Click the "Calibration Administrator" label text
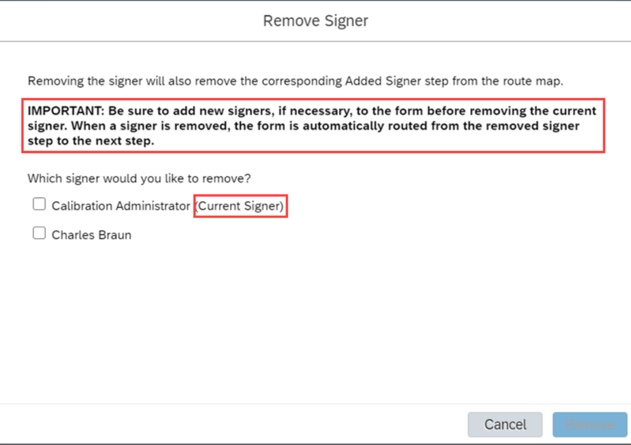 click(x=120, y=206)
